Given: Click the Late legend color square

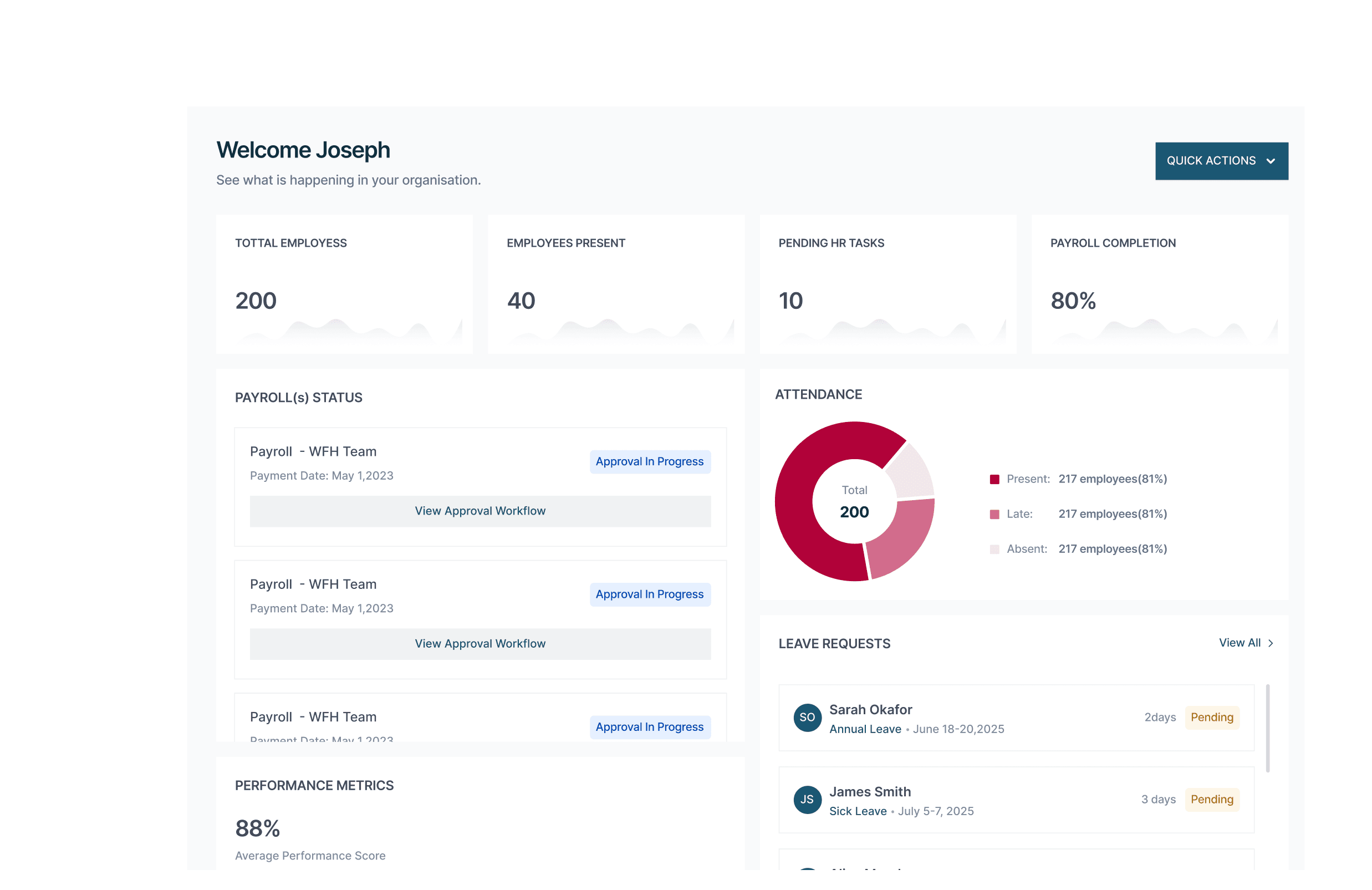Looking at the screenshot, I should tap(994, 514).
